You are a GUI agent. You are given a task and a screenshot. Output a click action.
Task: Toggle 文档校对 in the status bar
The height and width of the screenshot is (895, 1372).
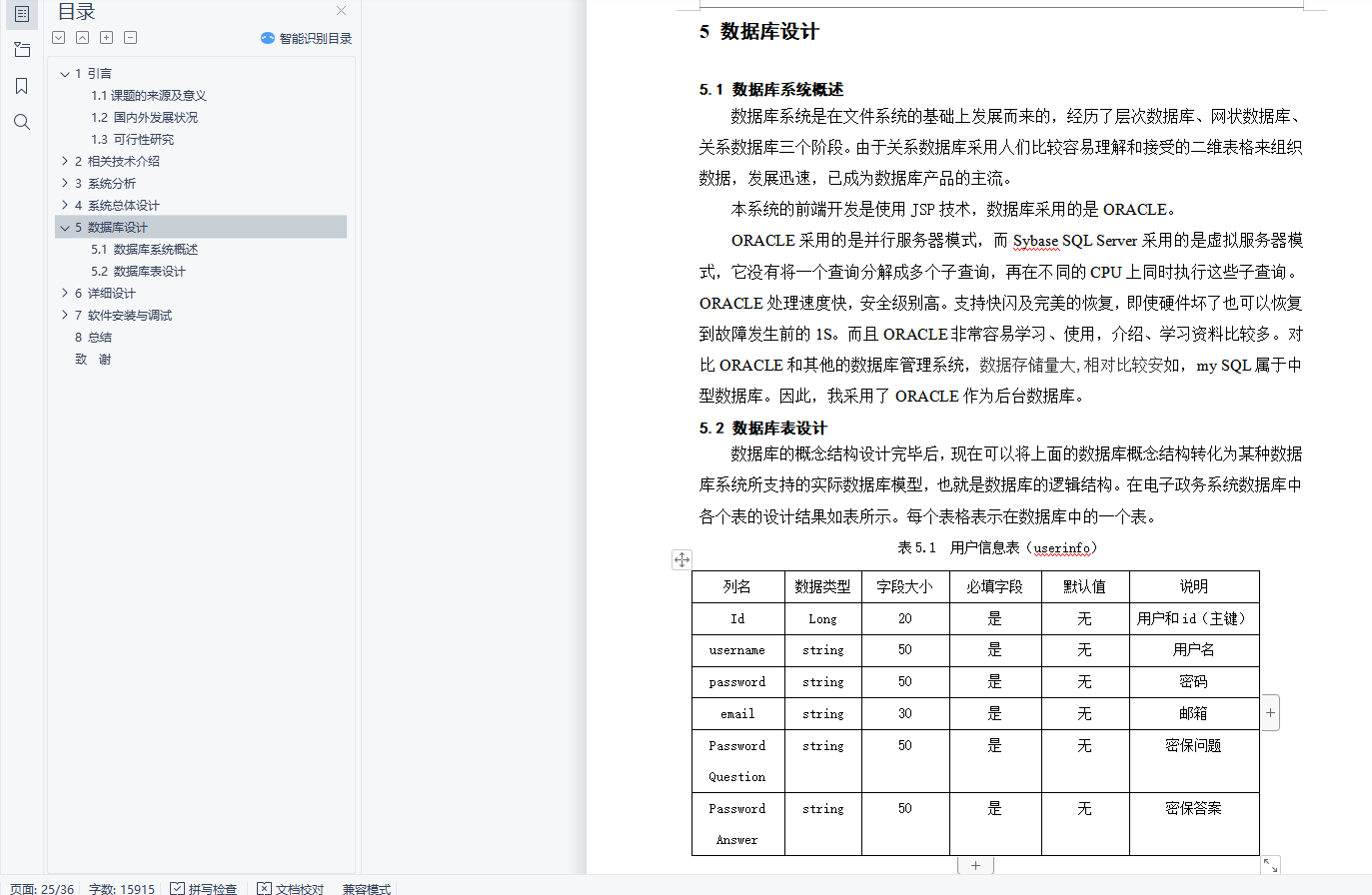291,888
